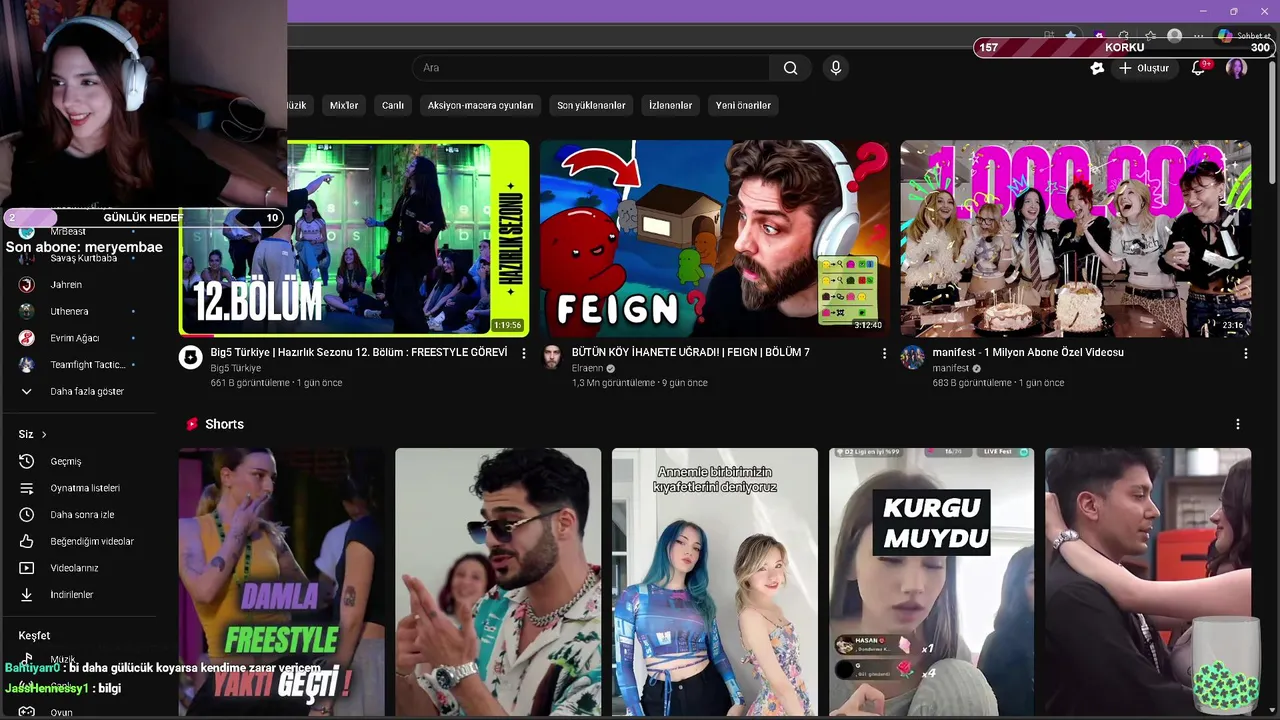Select Aksiyon-macera oyunları filter chip
Viewport: 1280px width, 720px height.
point(480,105)
